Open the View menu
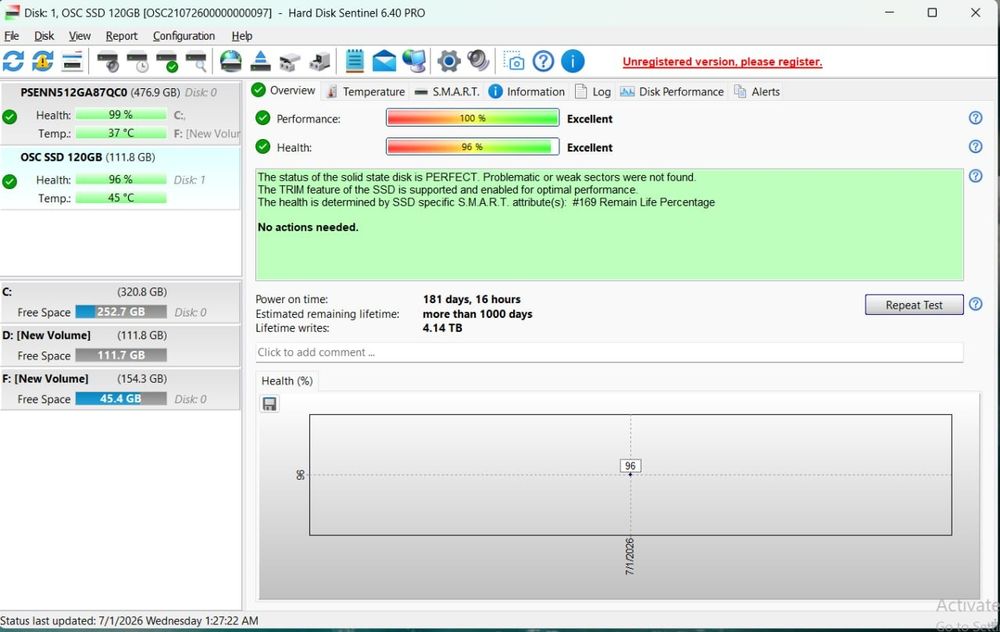 tap(80, 36)
